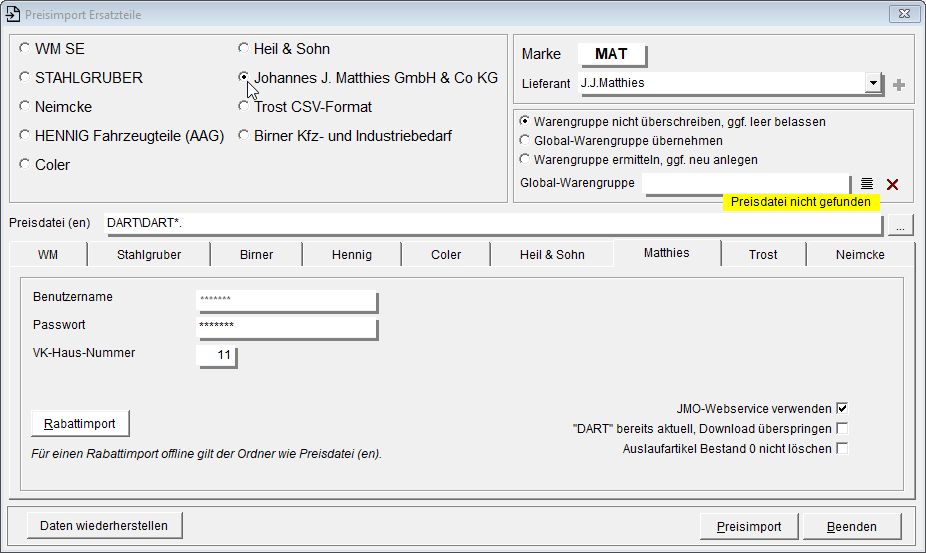This screenshot has width=926, height=553.
Task: Click into the Benutzername field
Action: click(x=286, y=300)
